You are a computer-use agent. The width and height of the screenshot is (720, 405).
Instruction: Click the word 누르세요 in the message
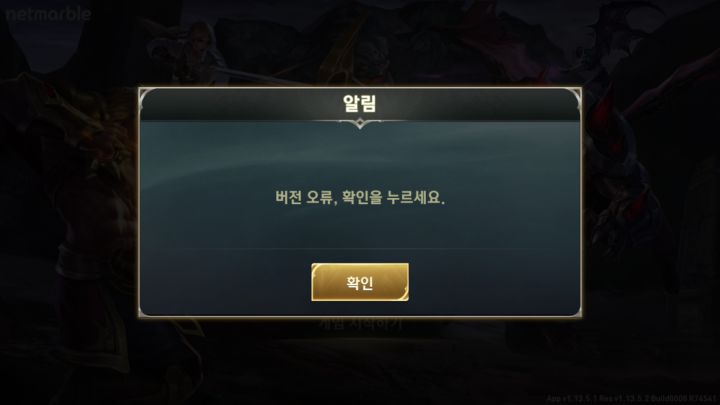pyautogui.click(x=416, y=197)
